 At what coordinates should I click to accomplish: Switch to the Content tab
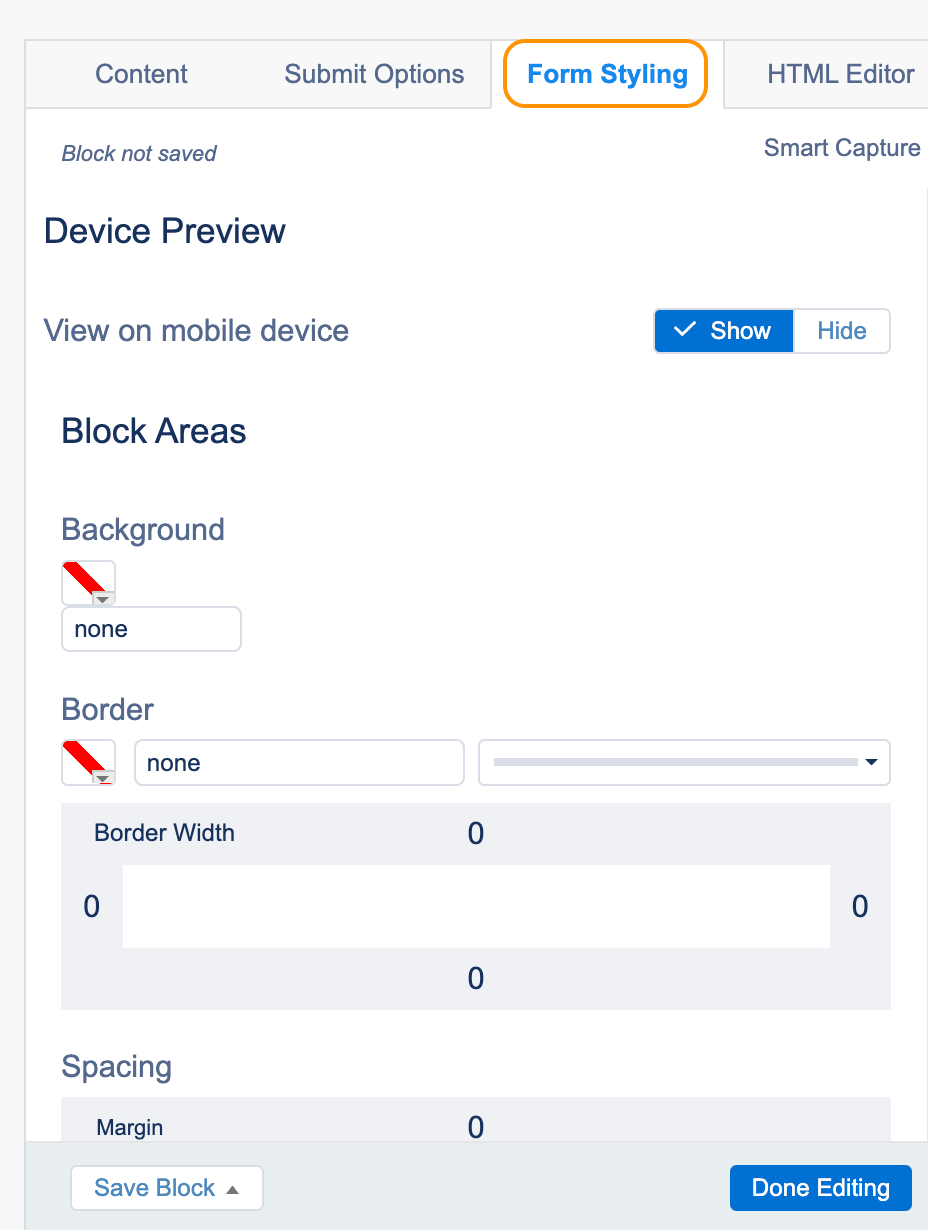[142, 74]
